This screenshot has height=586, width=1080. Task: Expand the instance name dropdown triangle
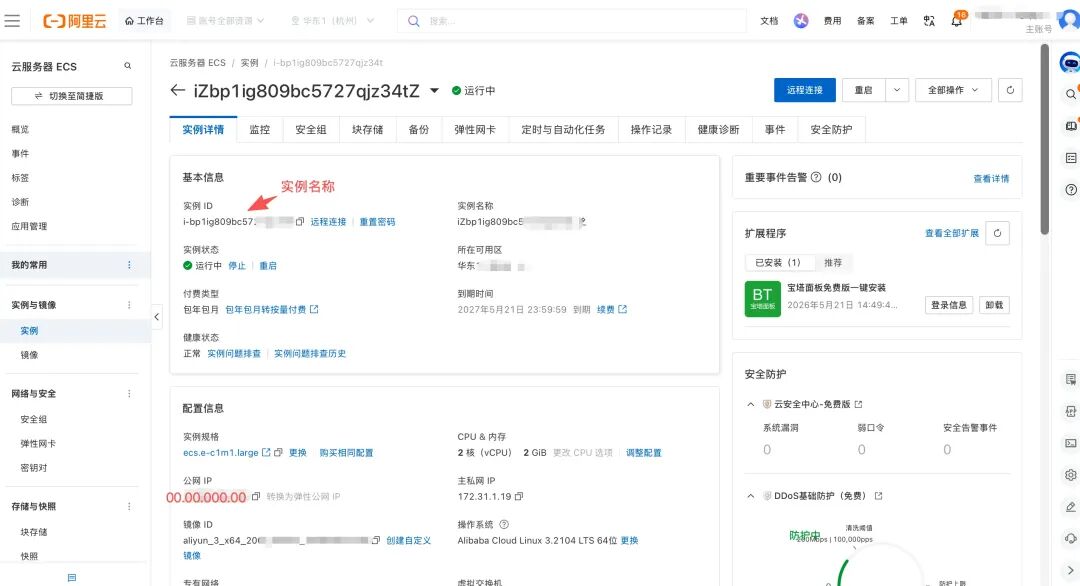click(x=435, y=90)
